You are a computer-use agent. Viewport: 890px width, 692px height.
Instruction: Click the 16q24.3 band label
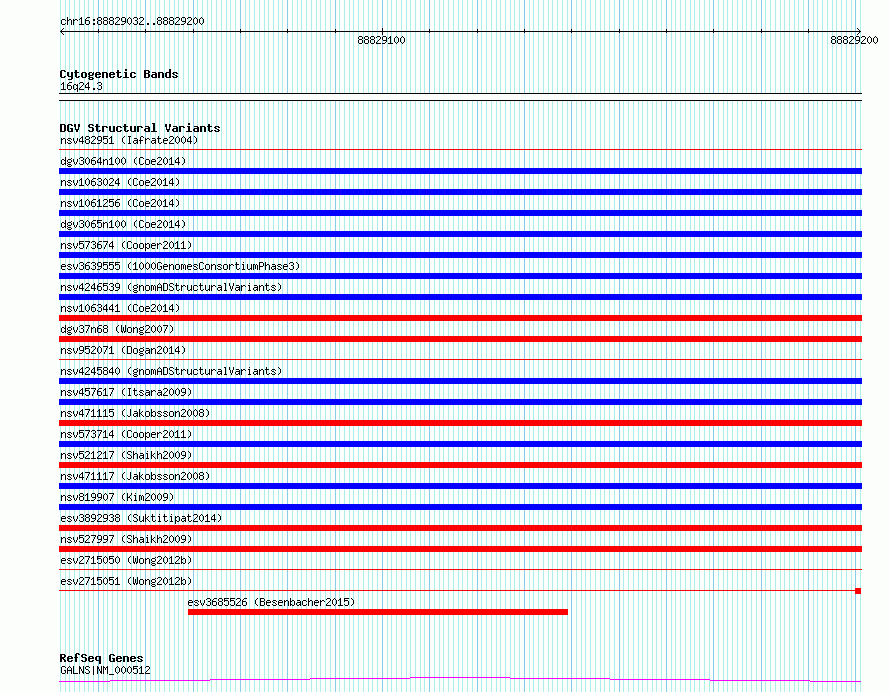pyautogui.click(x=81, y=86)
